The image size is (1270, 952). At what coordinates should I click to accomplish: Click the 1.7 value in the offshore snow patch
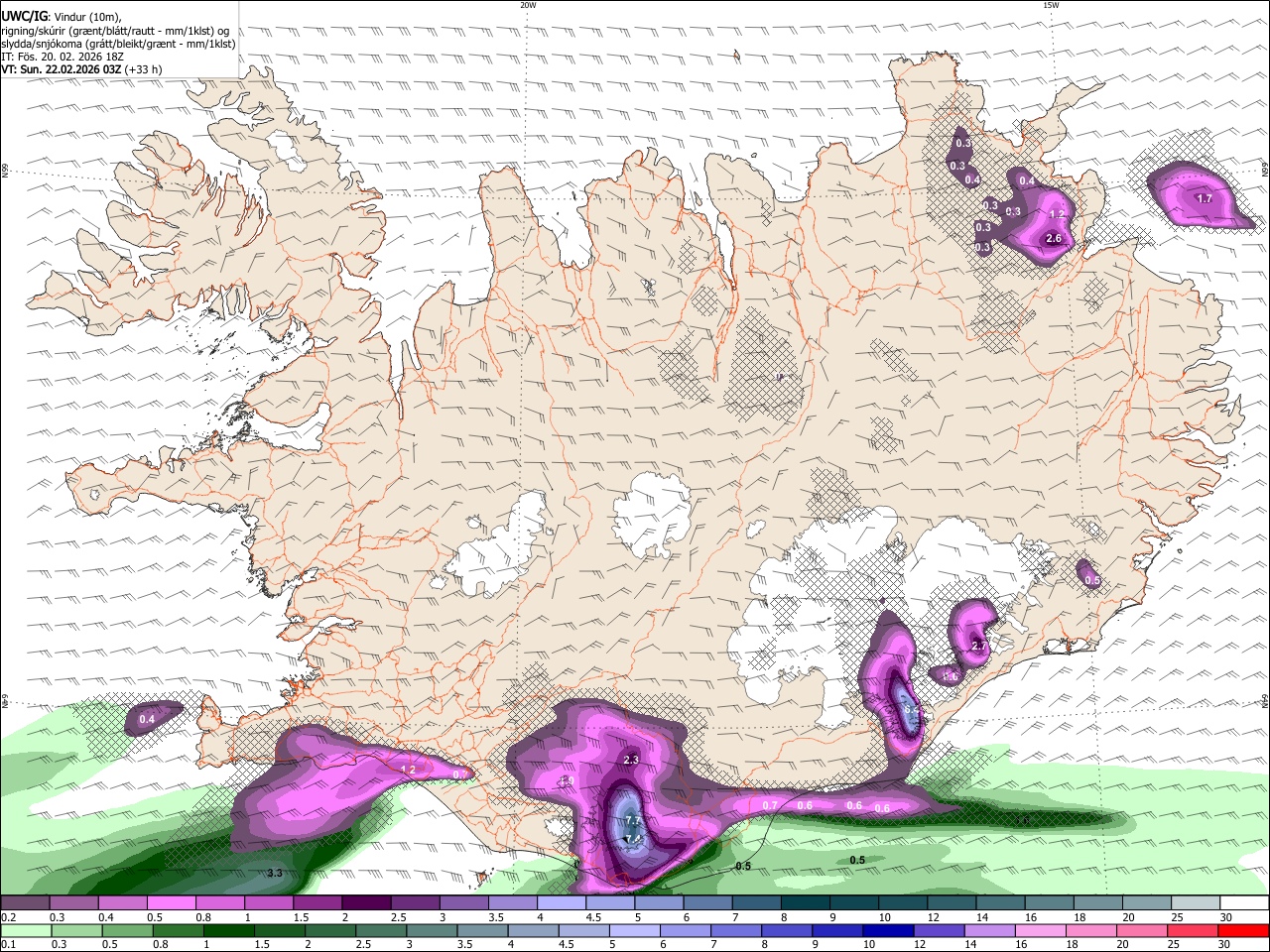[1205, 198]
